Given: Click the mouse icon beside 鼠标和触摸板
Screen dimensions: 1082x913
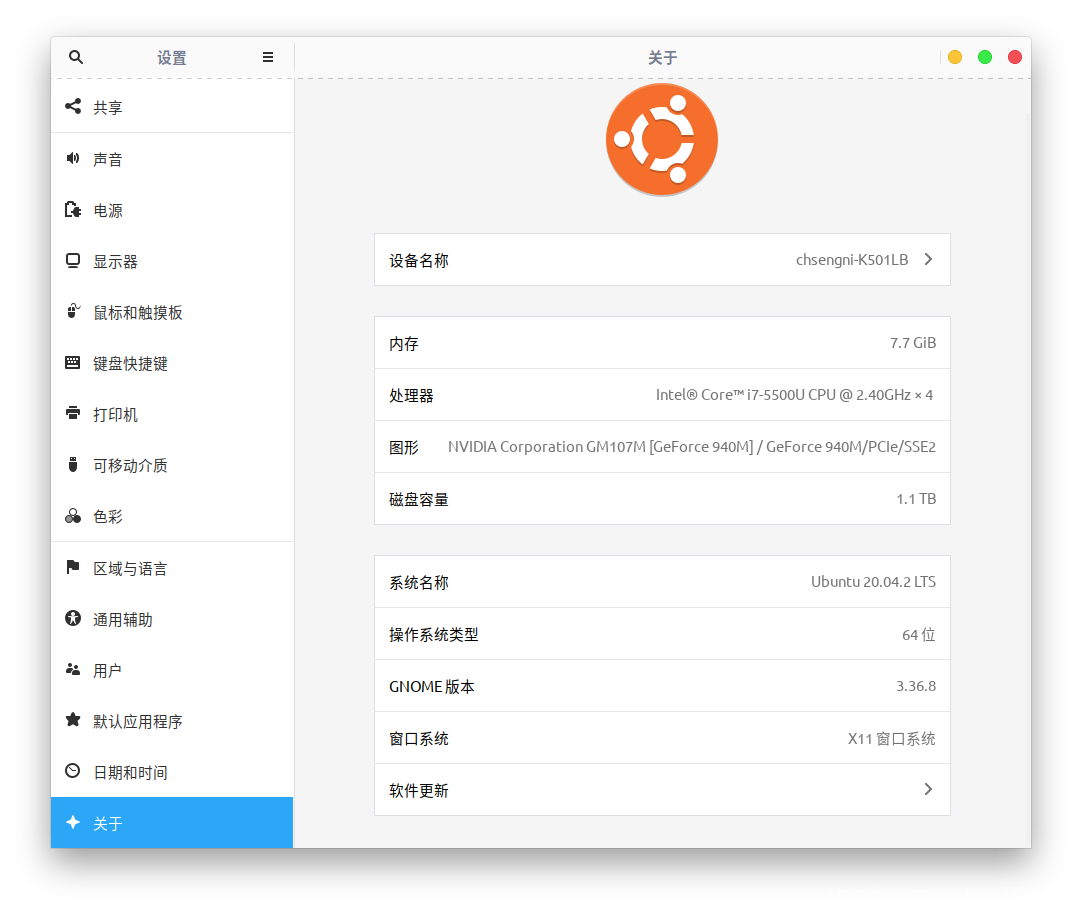Looking at the screenshot, I should pyautogui.click(x=73, y=311).
